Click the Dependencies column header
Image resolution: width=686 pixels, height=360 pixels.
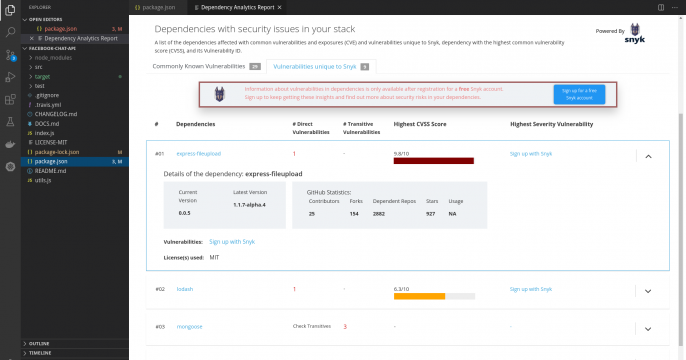pos(196,124)
